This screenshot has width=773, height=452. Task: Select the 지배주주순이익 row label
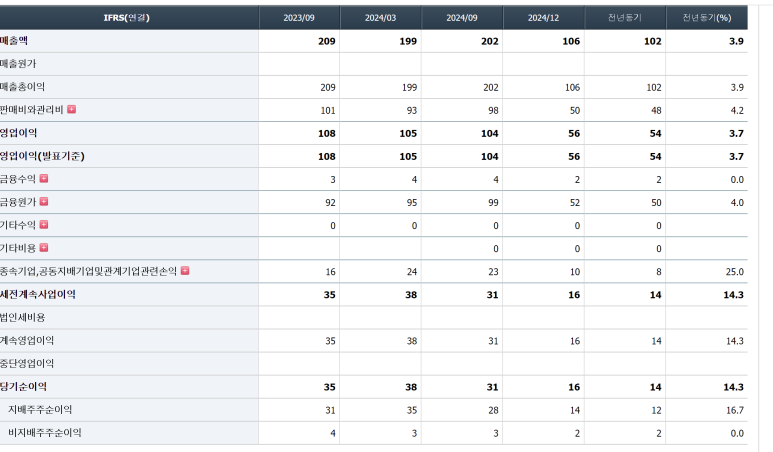pos(40,410)
